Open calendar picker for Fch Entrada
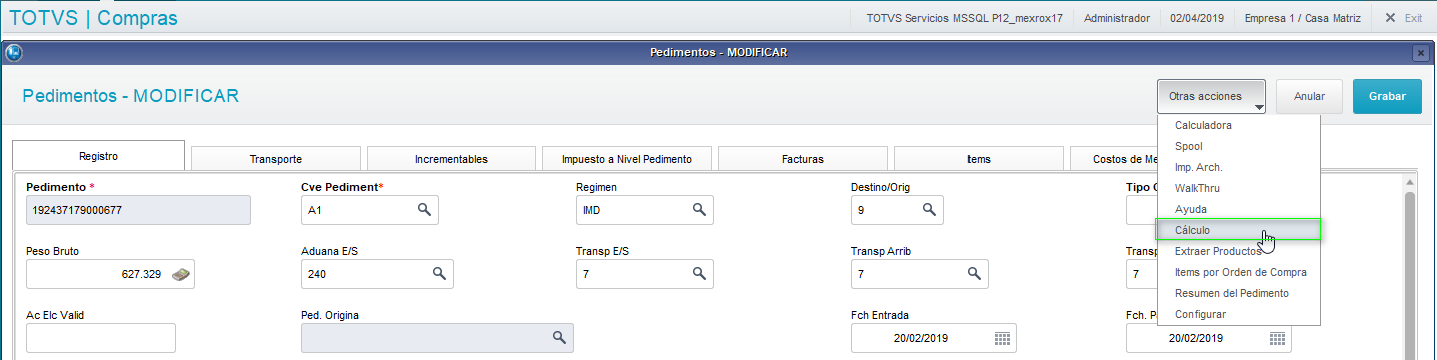The image size is (1437, 360). [1003, 338]
